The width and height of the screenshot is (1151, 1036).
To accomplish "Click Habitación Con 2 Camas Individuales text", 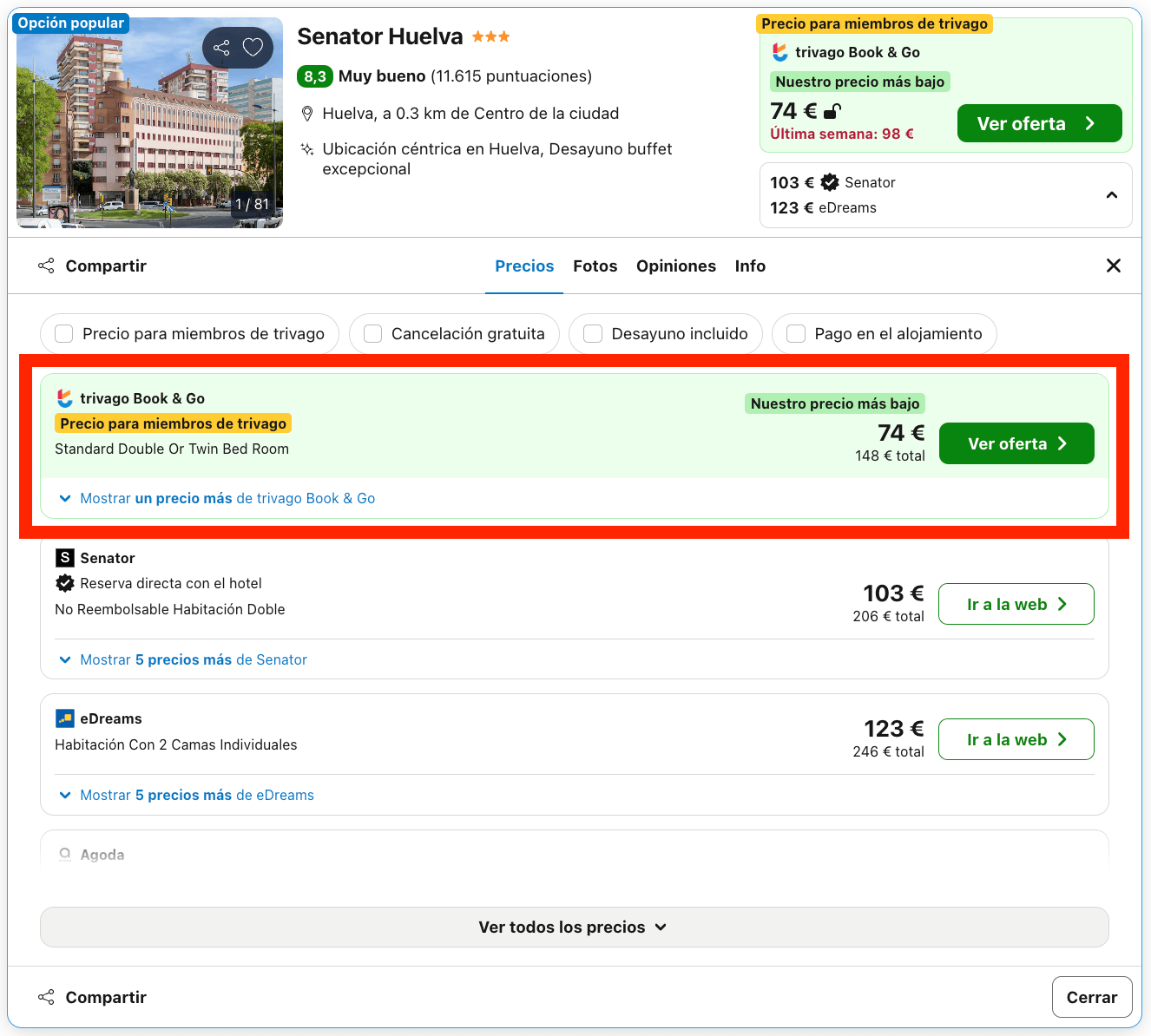I will point(176,744).
